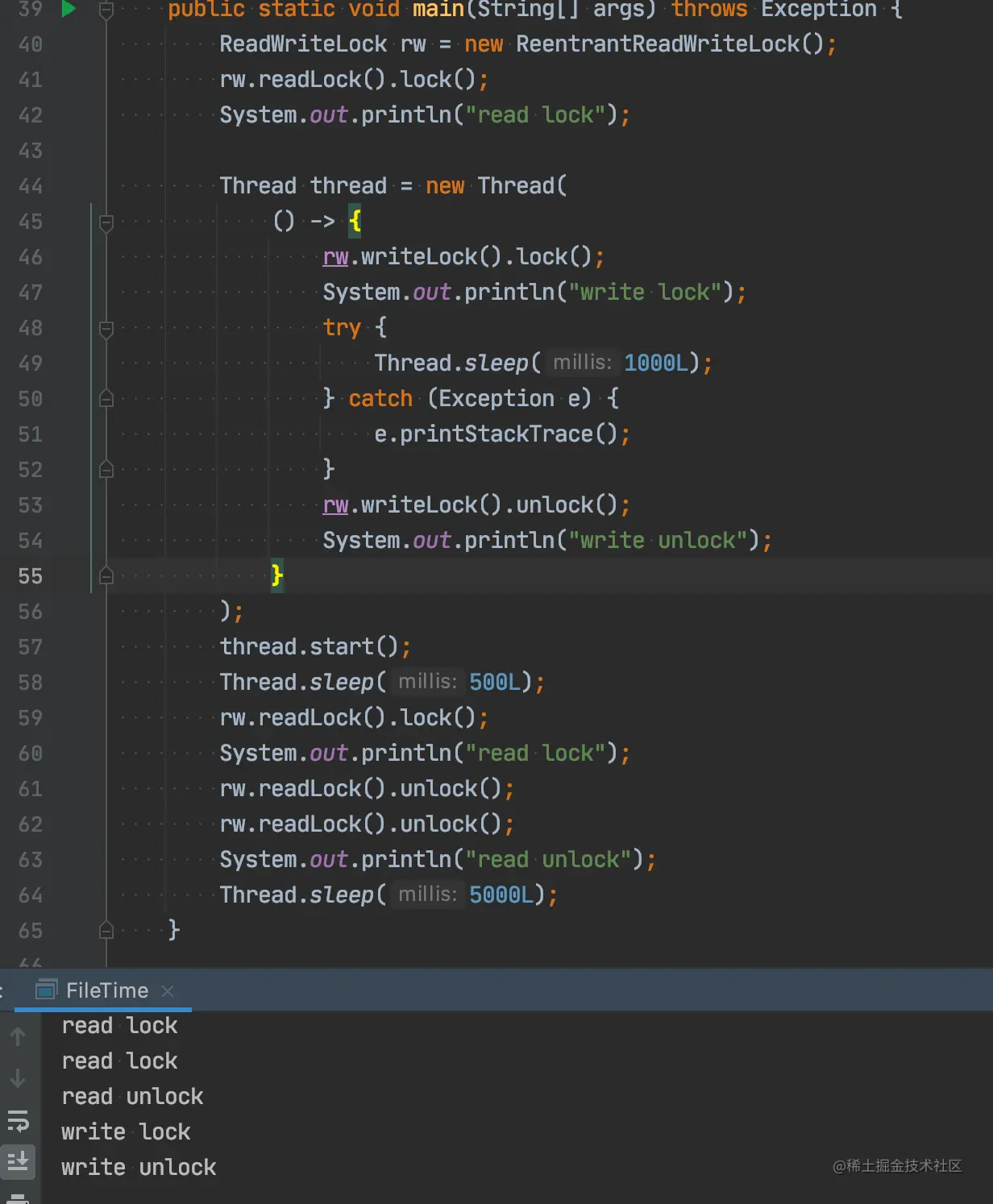993x1204 pixels.
Task: Click second "read lock" console line
Action: point(120,1061)
